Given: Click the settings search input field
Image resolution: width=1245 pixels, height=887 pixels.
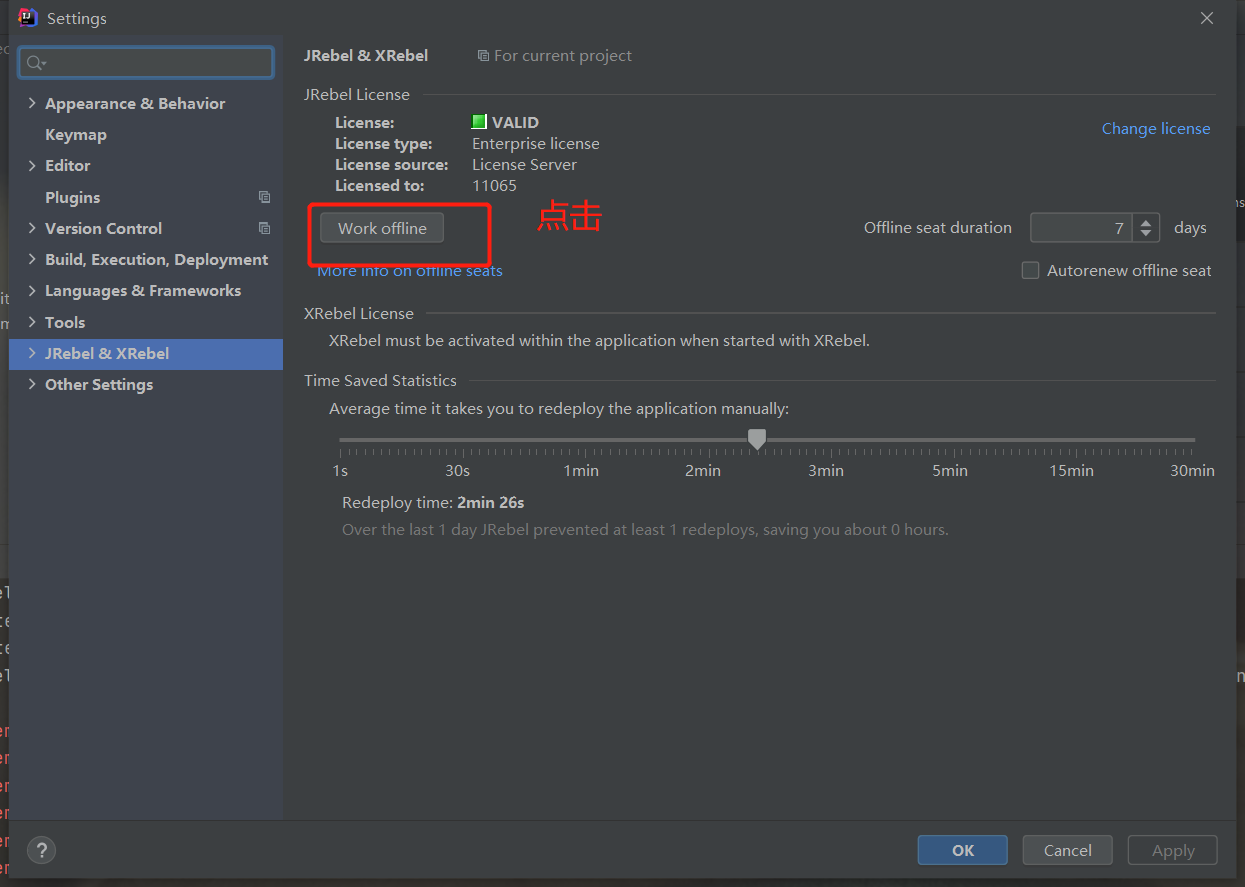Looking at the screenshot, I should 146,63.
